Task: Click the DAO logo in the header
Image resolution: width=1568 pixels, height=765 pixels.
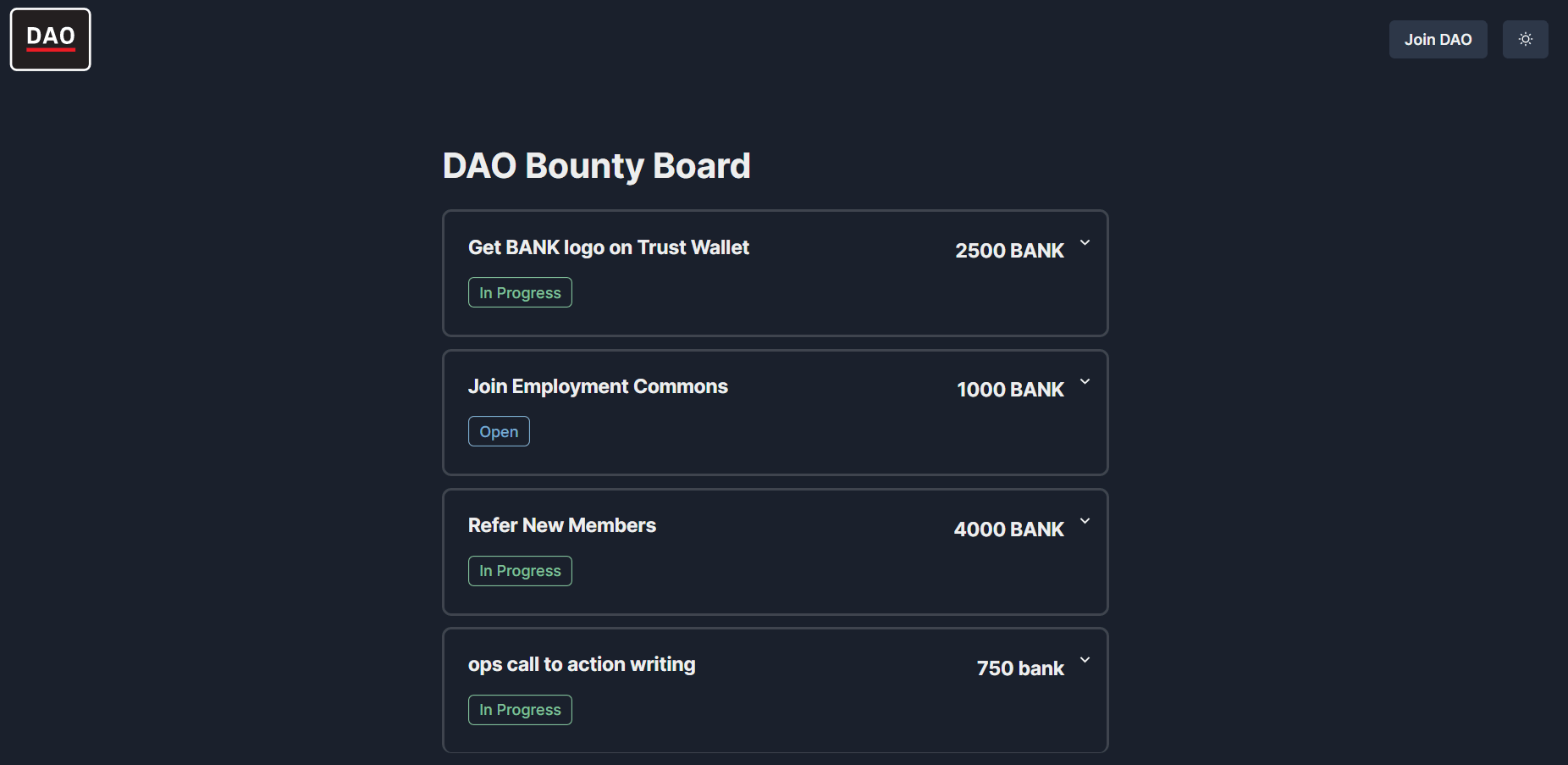Action: tap(50, 39)
